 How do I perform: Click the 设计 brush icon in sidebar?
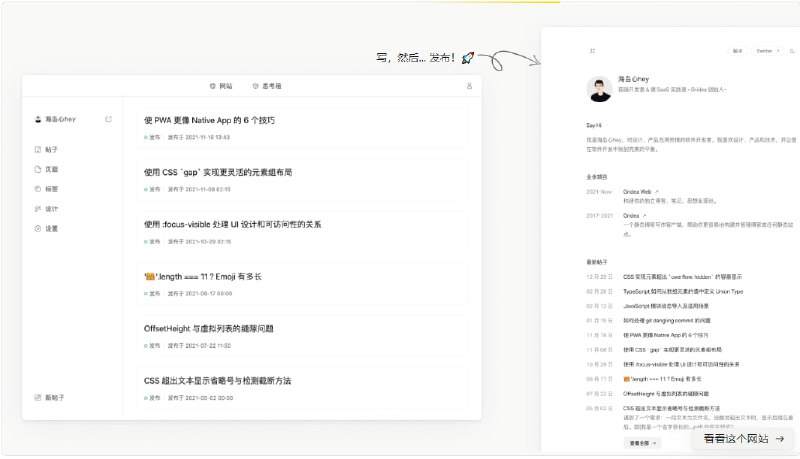(38, 209)
